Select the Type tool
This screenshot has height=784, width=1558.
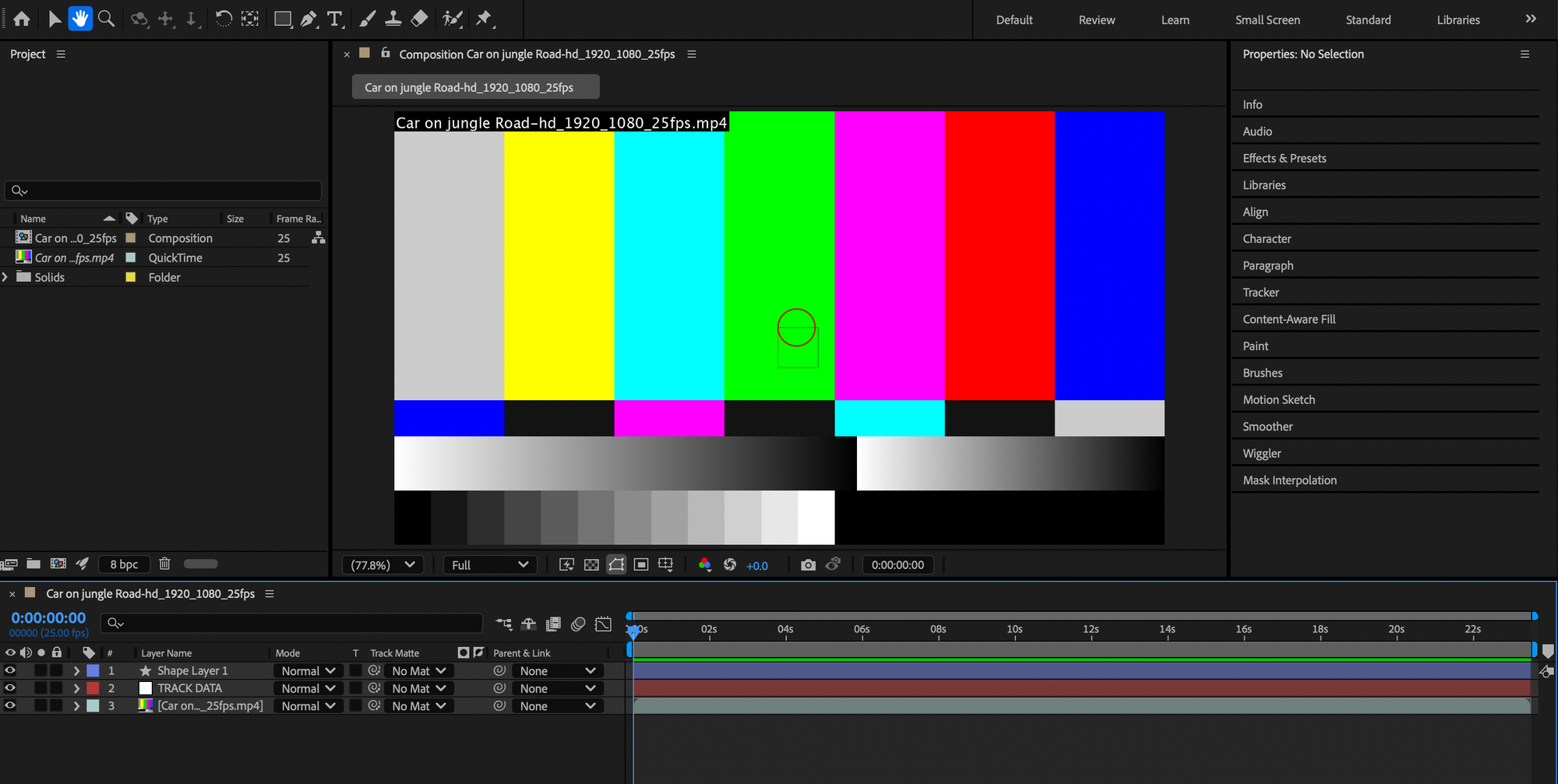[335, 19]
